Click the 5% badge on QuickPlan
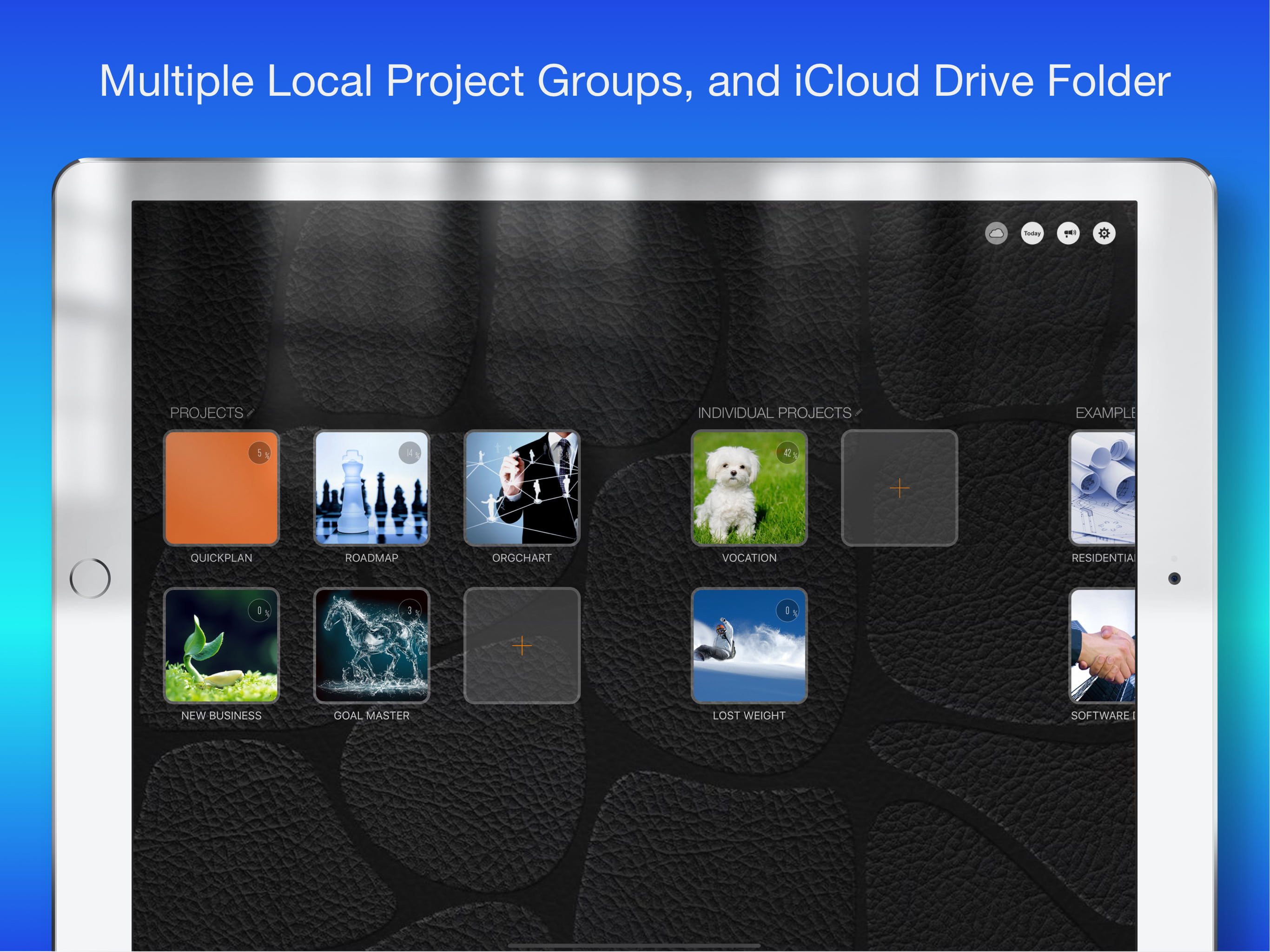 tap(259, 452)
